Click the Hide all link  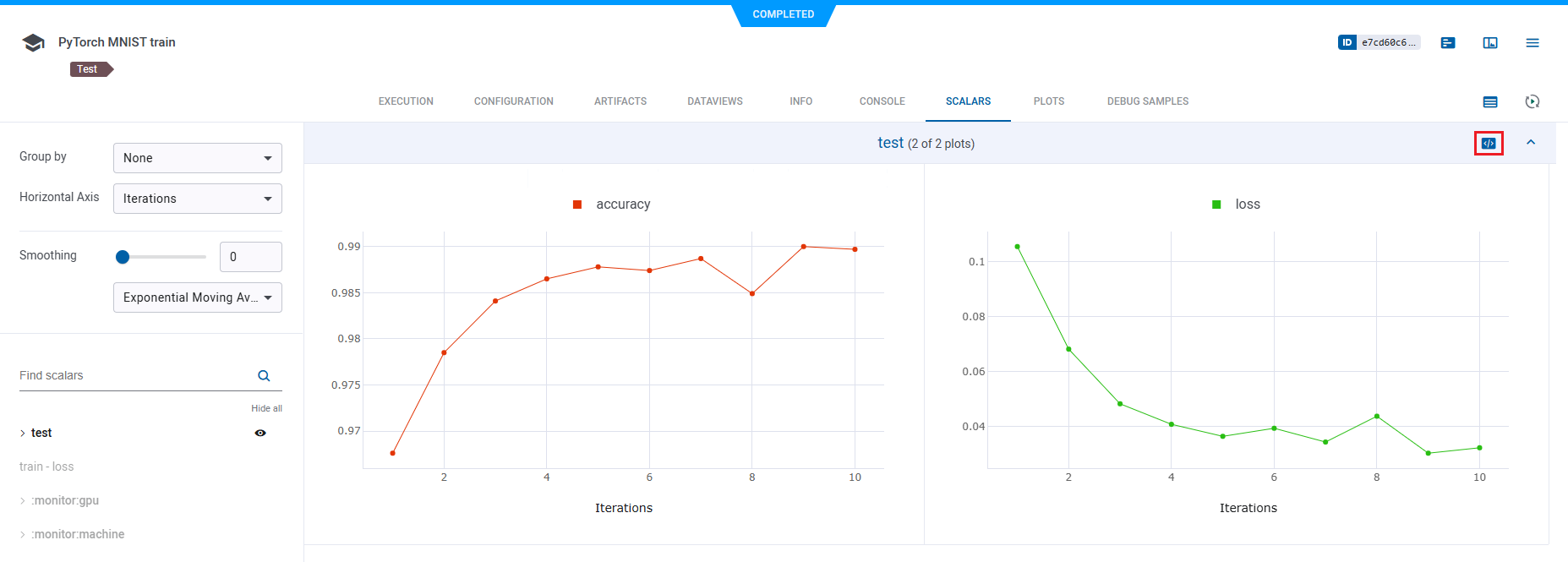pyautogui.click(x=266, y=408)
